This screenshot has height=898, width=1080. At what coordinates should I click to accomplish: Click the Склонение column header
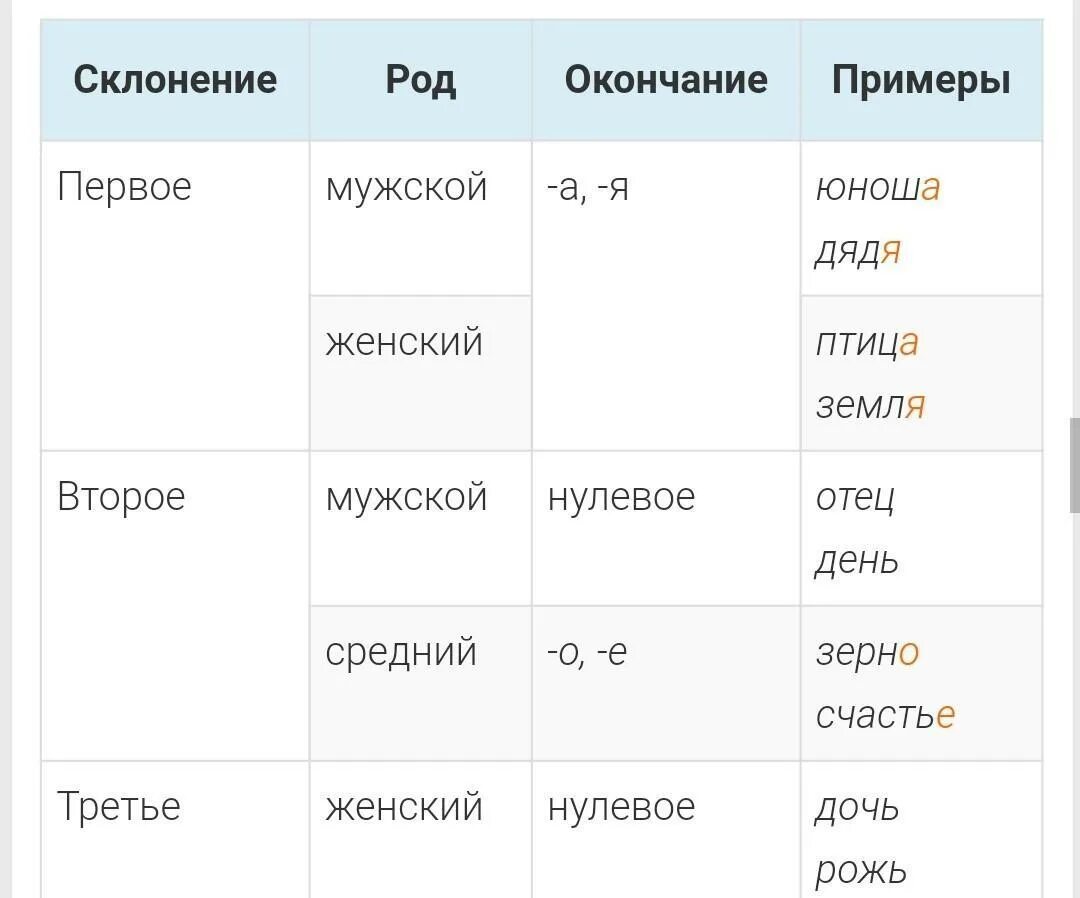pos(175,80)
